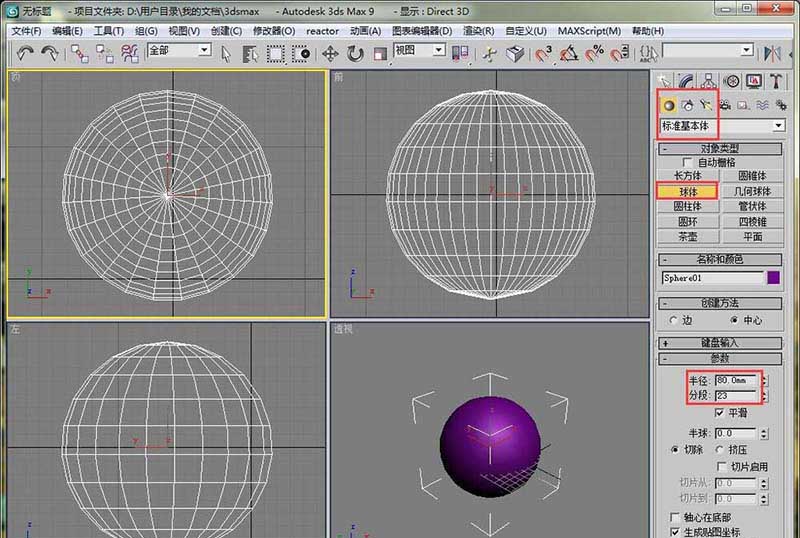The image size is (800, 538).
Task: Switch to the Hierarchy panel tab
Action: coord(709,81)
